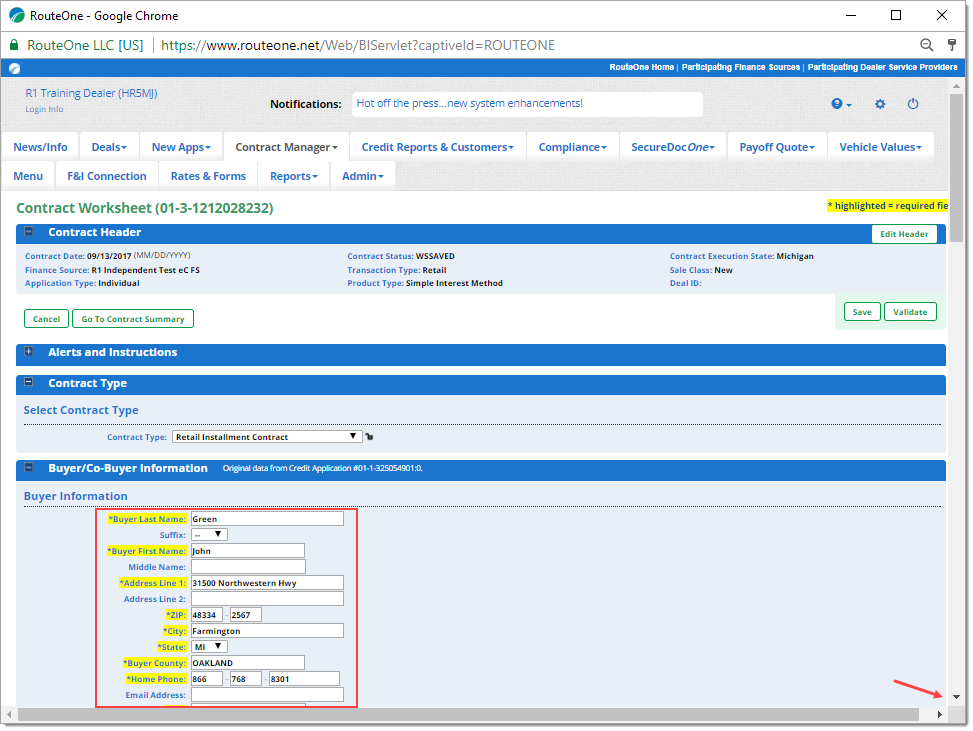
Task: Click the Login Info link
Action: click(x=44, y=109)
